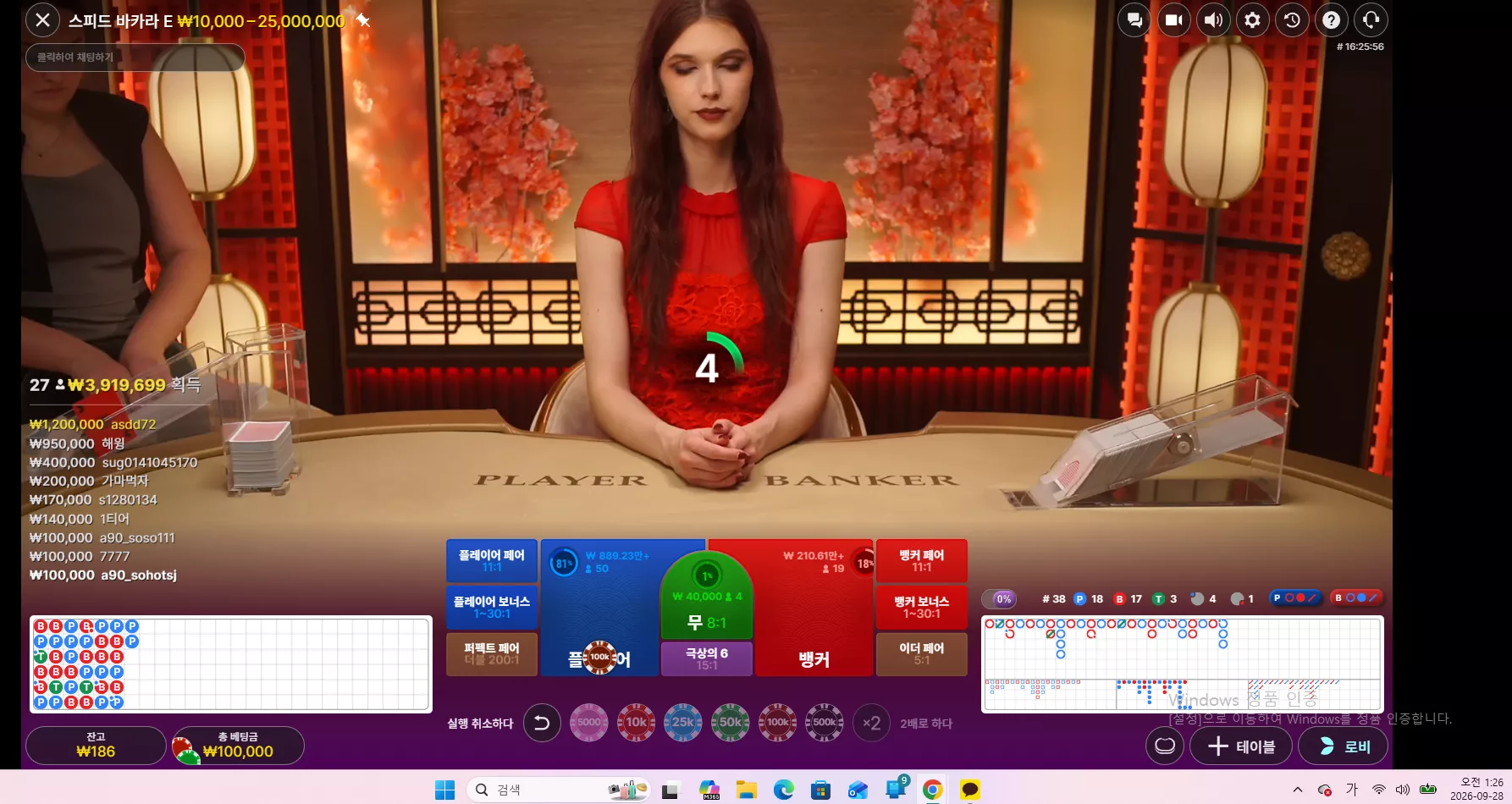Select the 500k betting chip
Image resolution: width=1512 pixels, height=804 pixels.
pos(824,723)
